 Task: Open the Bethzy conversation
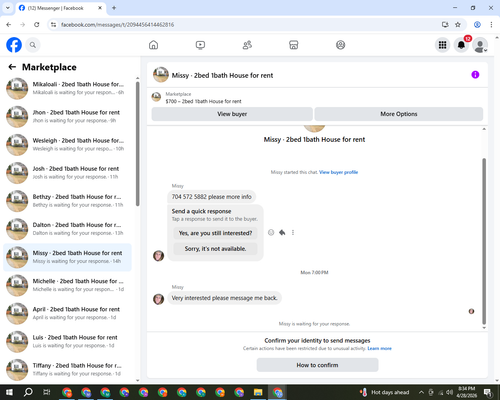click(67, 201)
